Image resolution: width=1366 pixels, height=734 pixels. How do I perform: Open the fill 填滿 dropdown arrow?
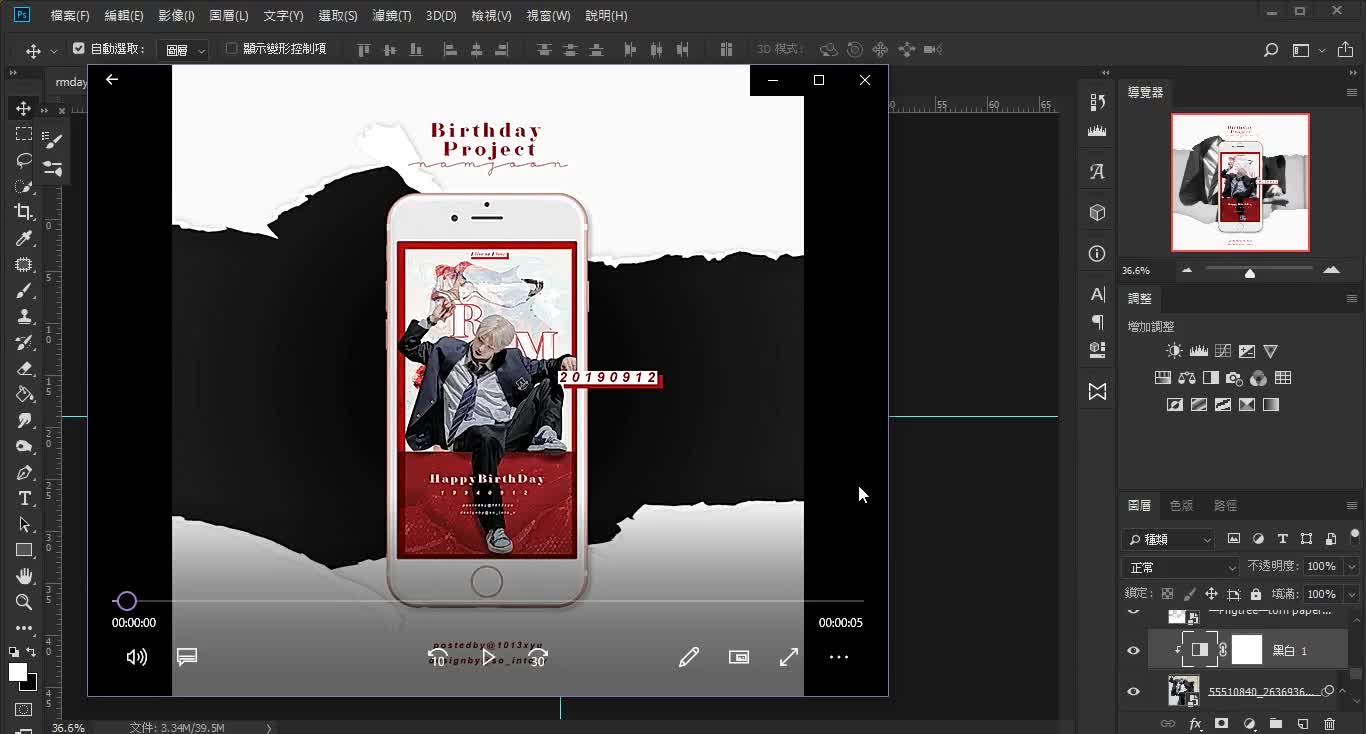point(1352,594)
